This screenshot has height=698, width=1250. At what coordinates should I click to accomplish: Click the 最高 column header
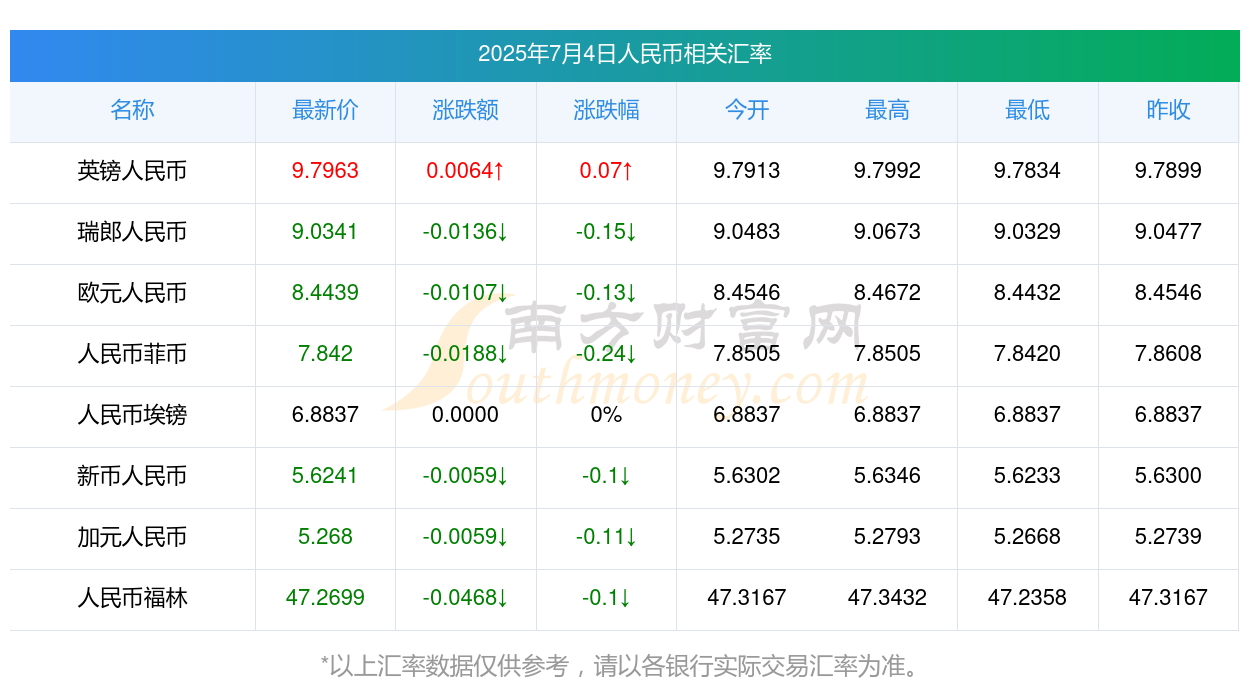point(887,110)
